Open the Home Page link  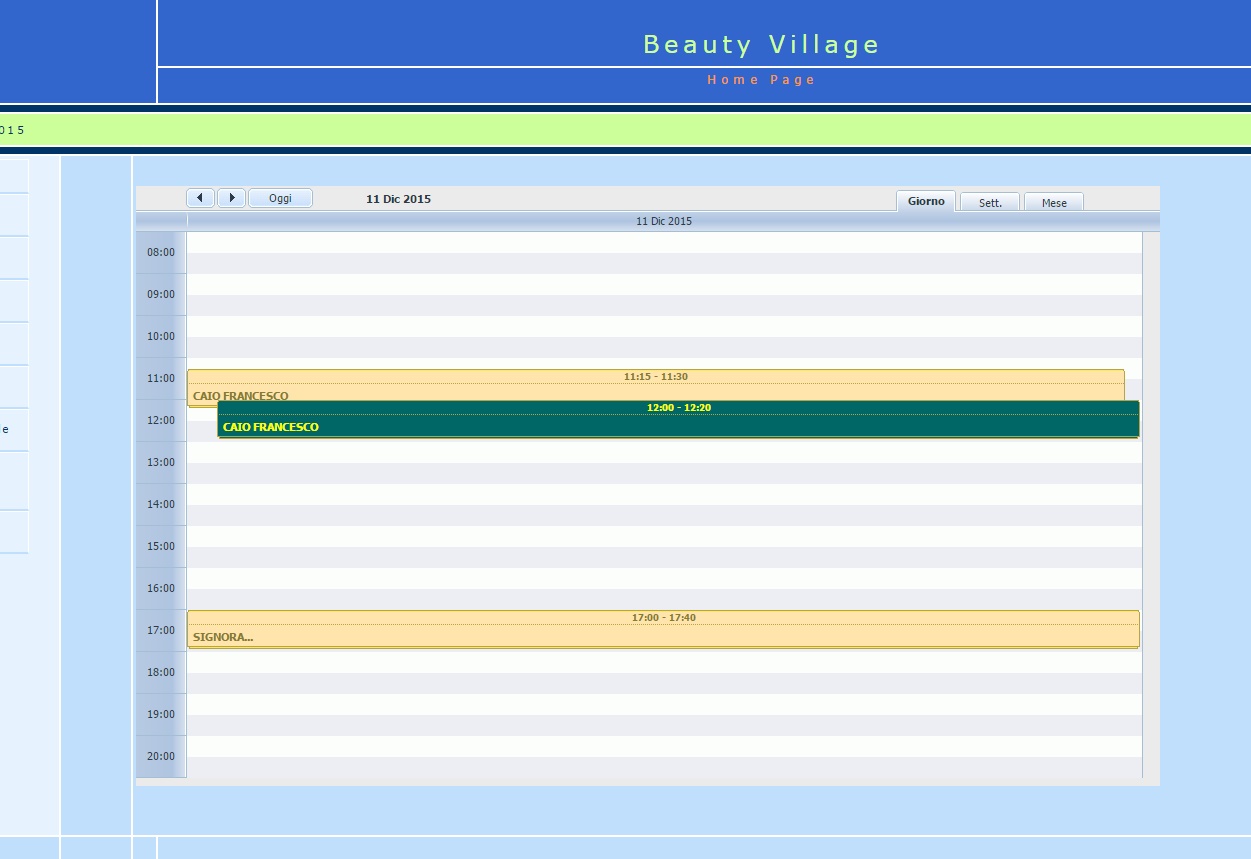(762, 80)
